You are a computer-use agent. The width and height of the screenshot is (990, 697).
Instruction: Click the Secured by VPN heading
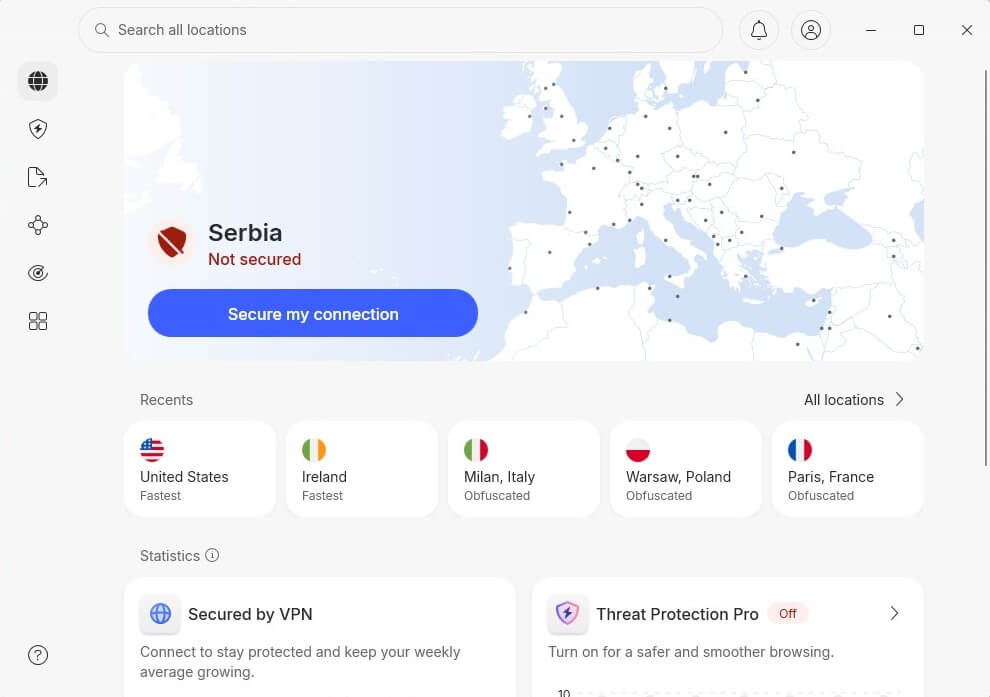tap(250, 614)
